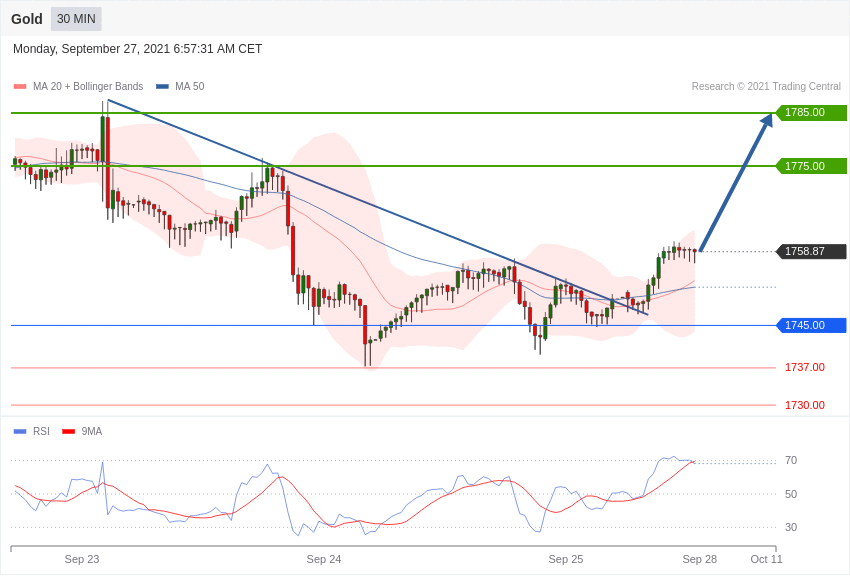Toggle the 9MA legend label

point(92,432)
